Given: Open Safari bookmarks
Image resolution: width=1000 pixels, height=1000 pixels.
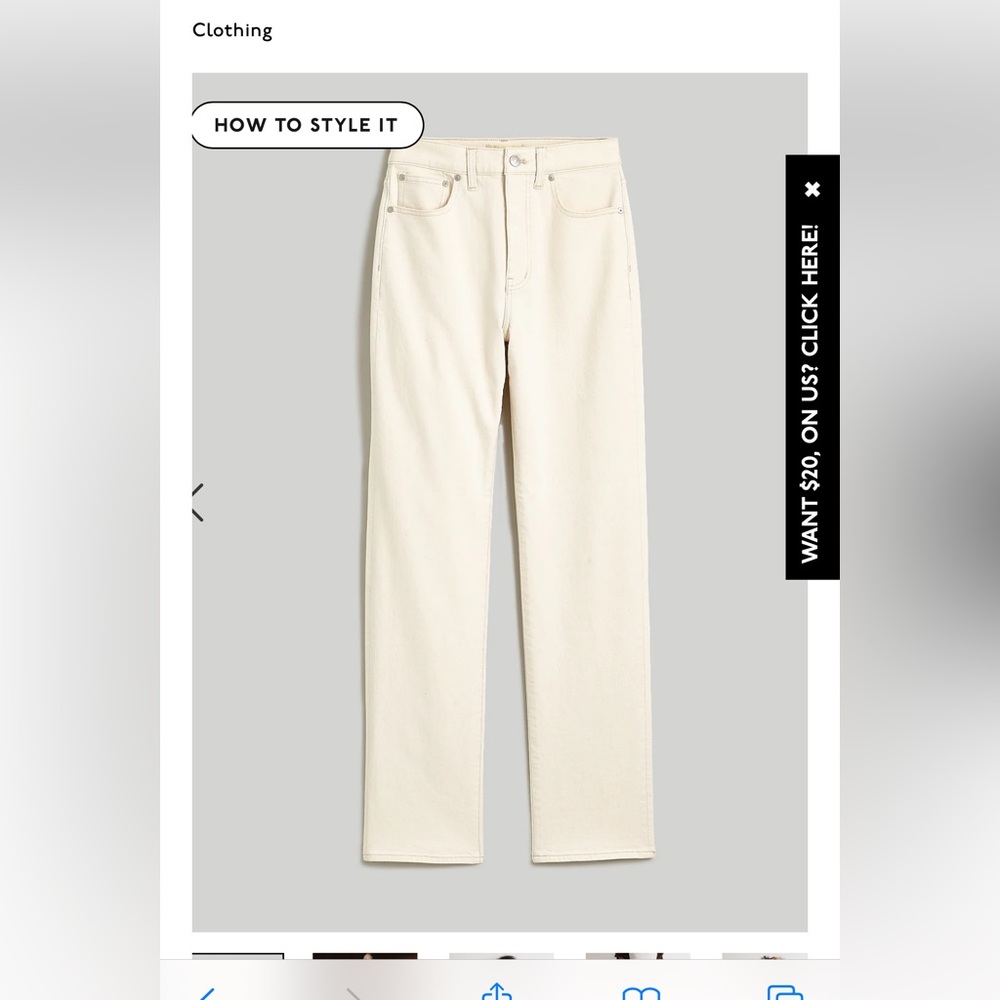Looking at the screenshot, I should (640, 993).
